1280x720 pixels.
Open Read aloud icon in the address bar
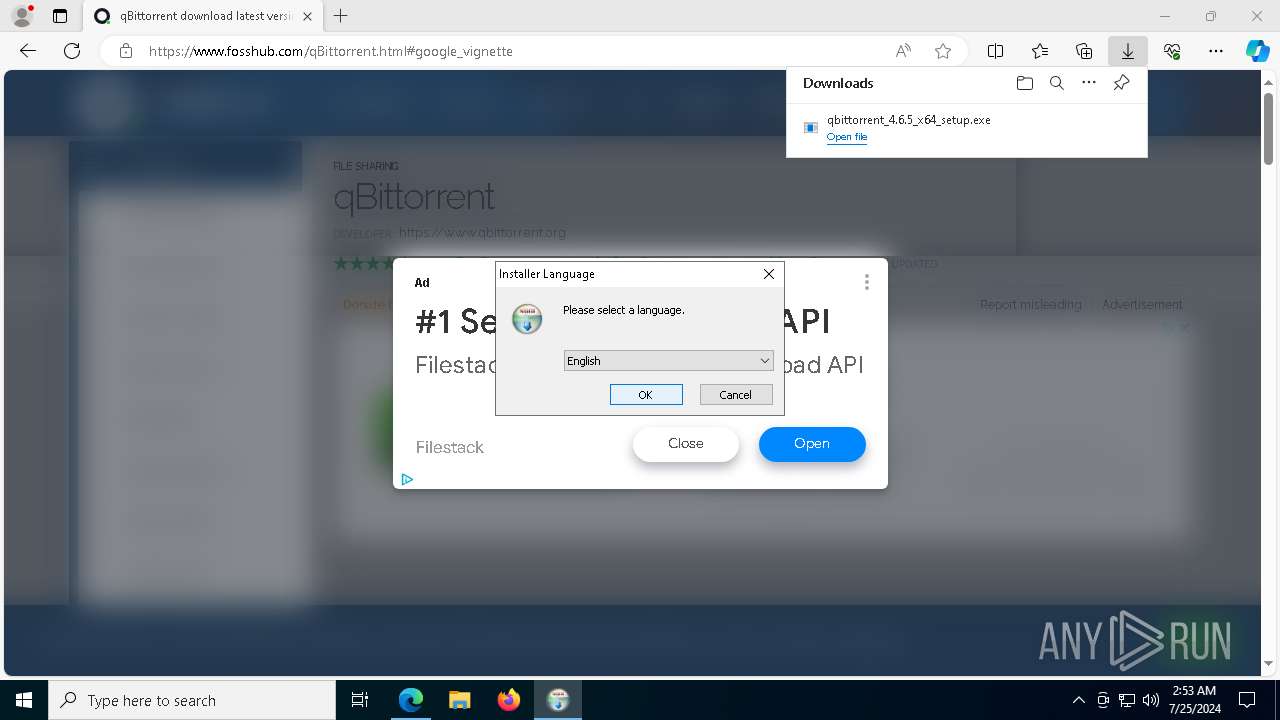coord(903,51)
